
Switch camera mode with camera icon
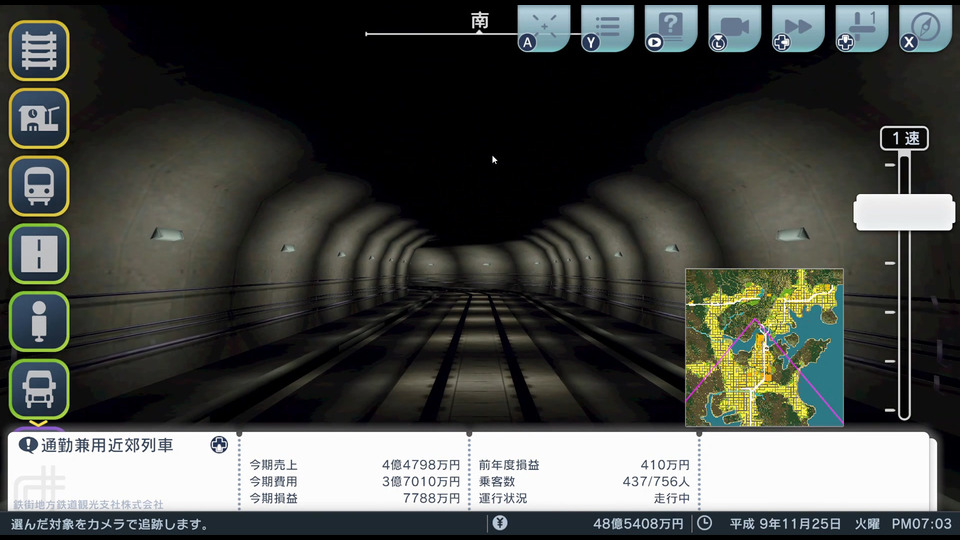[x=735, y=28]
